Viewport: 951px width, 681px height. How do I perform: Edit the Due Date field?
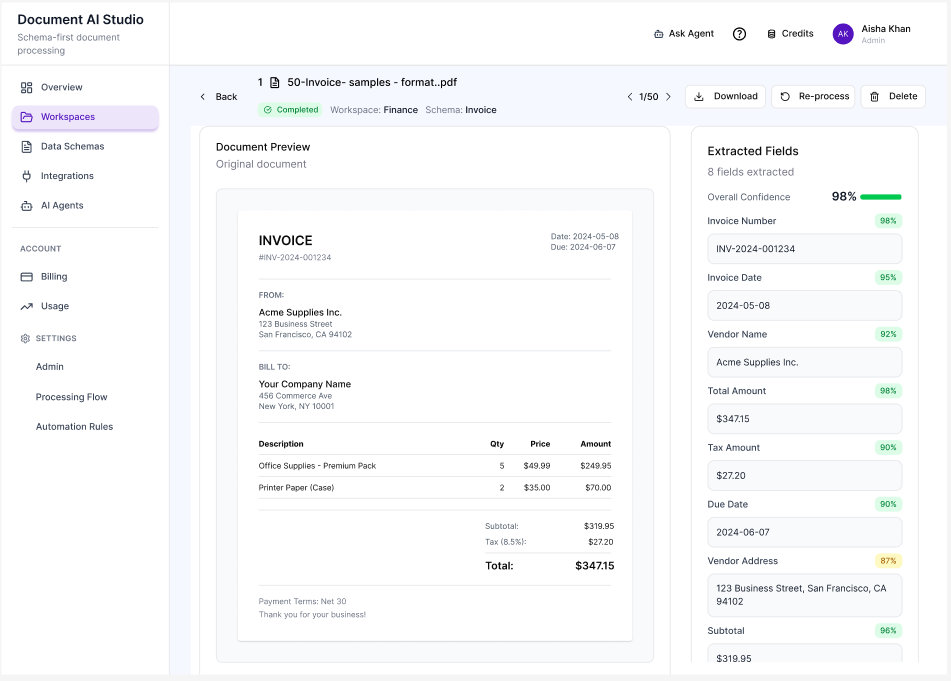point(805,532)
